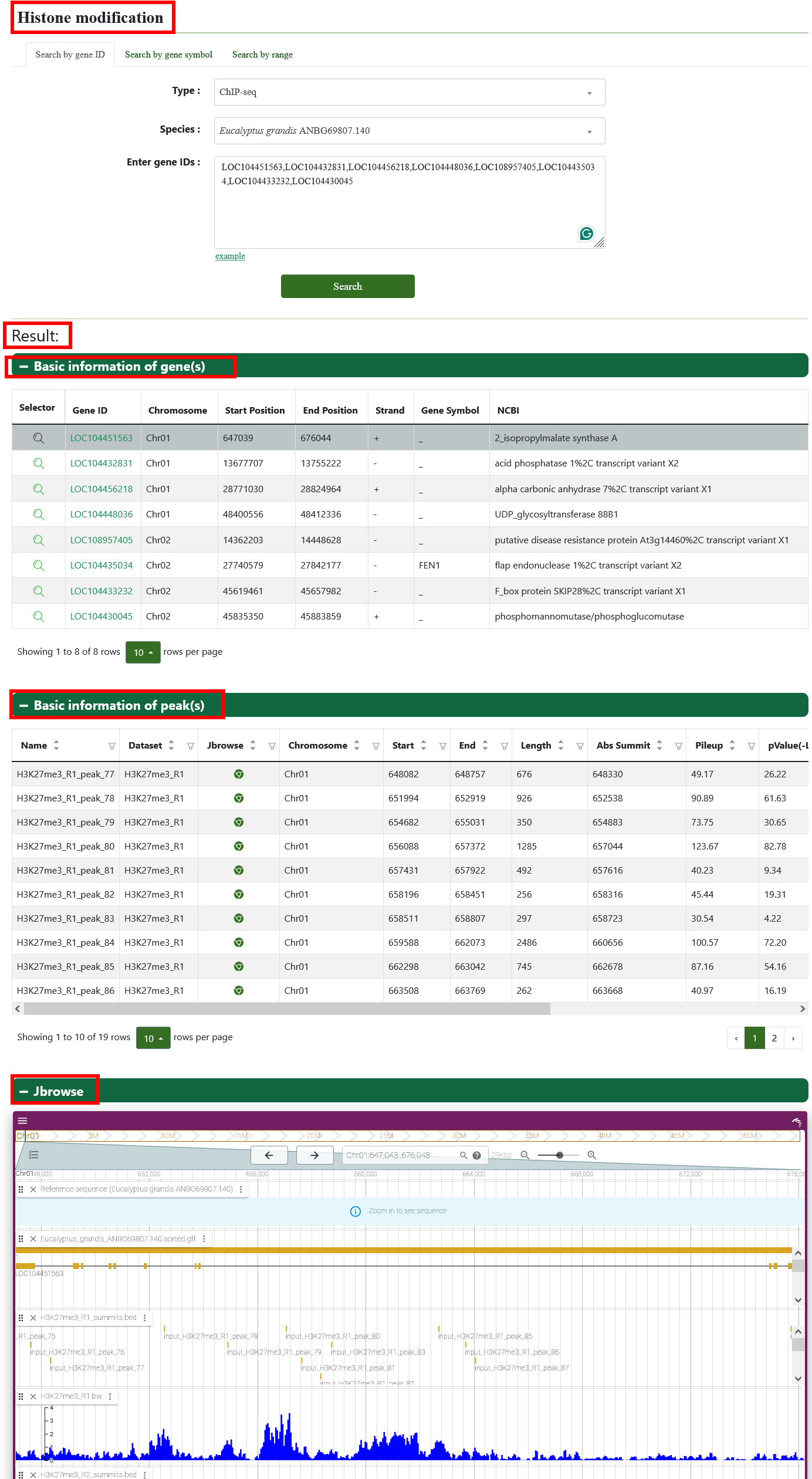Open the H3K27me3_R1.bw track menu dots
Screen dimensions: 812x1479
pos(110,1396)
